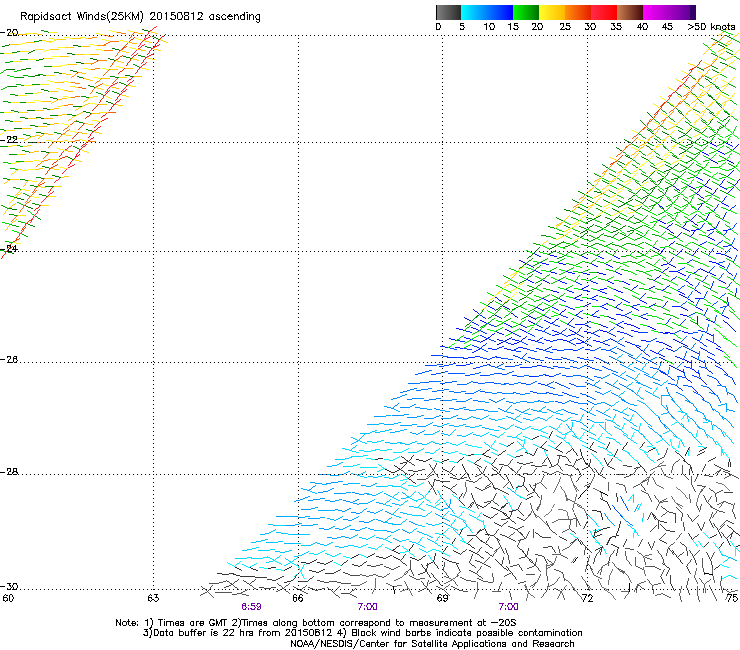Screen dimensions: 740x650
Task: Click the yellow 20–25 knots legend swatch
Action: pyautogui.click(x=552, y=12)
